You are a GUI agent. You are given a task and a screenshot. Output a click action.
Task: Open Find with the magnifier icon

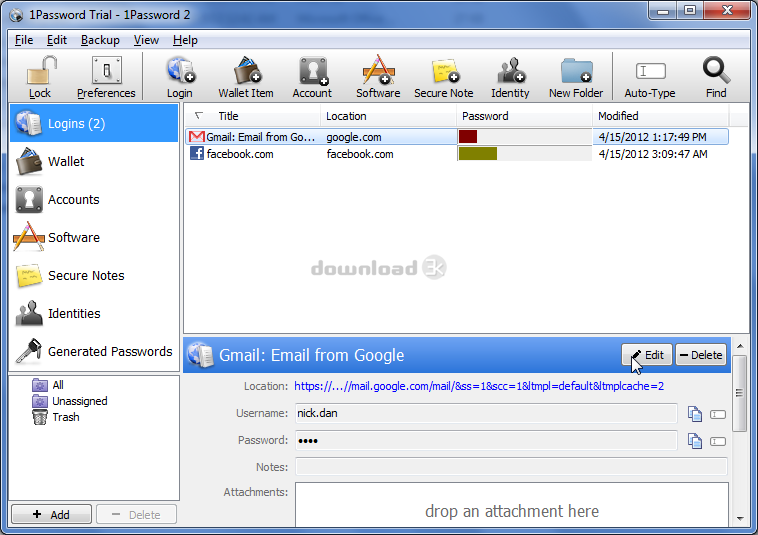(x=716, y=76)
